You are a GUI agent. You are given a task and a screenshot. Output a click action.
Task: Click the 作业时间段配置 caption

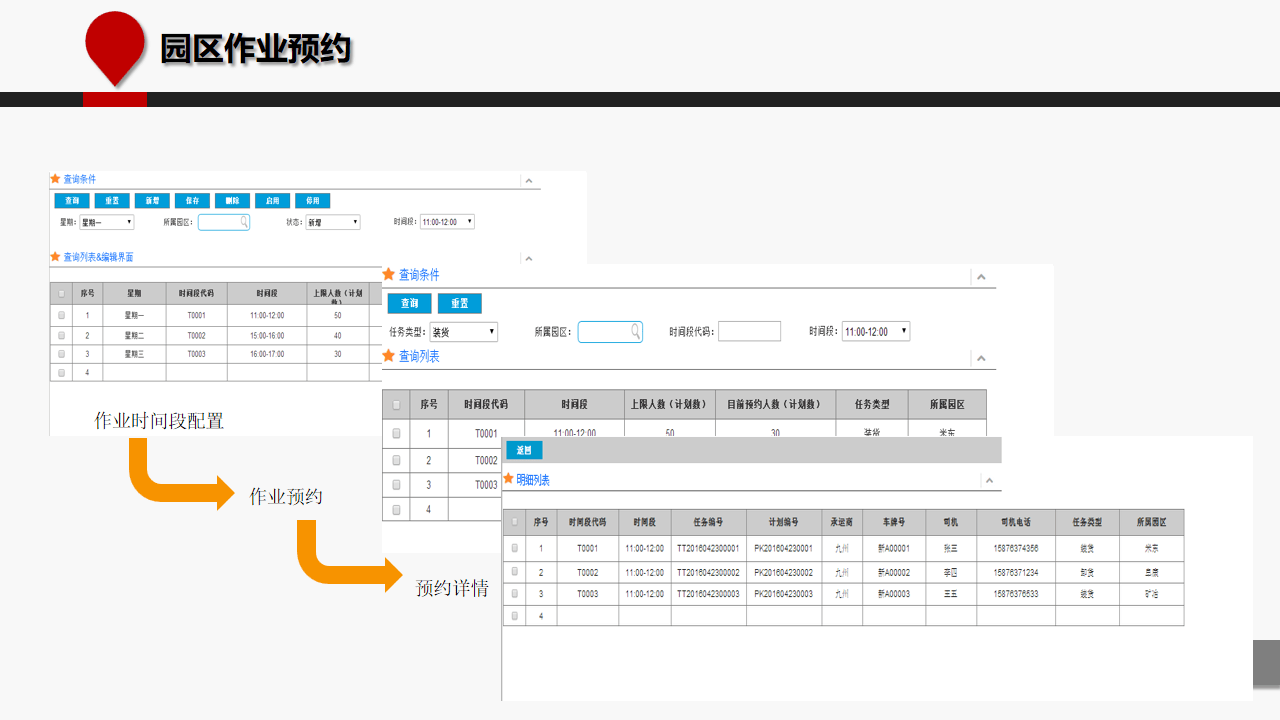click(x=159, y=421)
